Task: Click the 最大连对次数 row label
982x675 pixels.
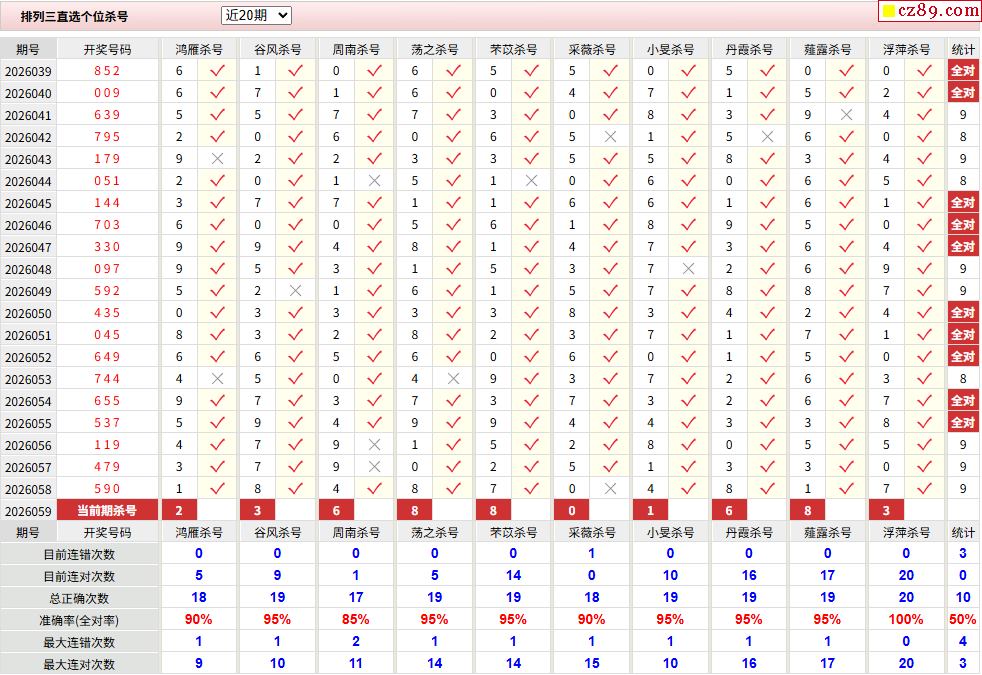Action: point(79,664)
